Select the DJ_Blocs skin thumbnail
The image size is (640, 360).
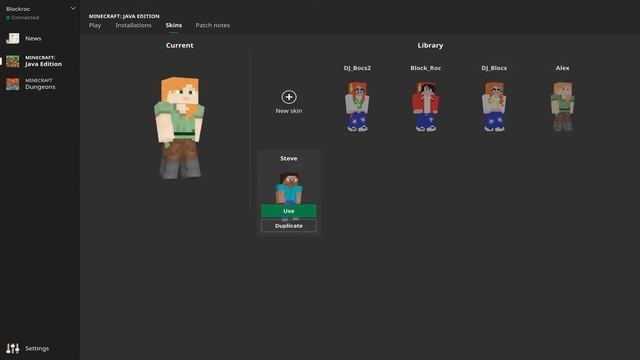click(494, 107)
